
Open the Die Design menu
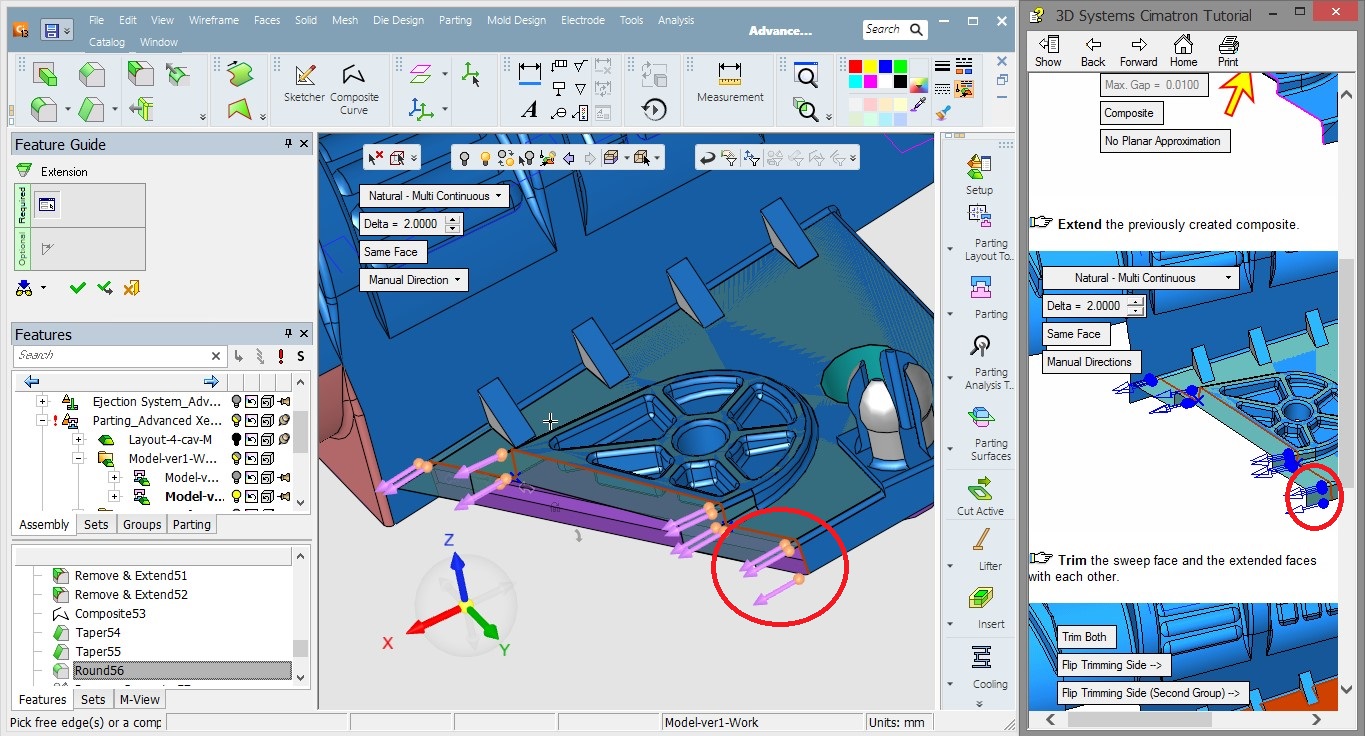pos(399,20)
